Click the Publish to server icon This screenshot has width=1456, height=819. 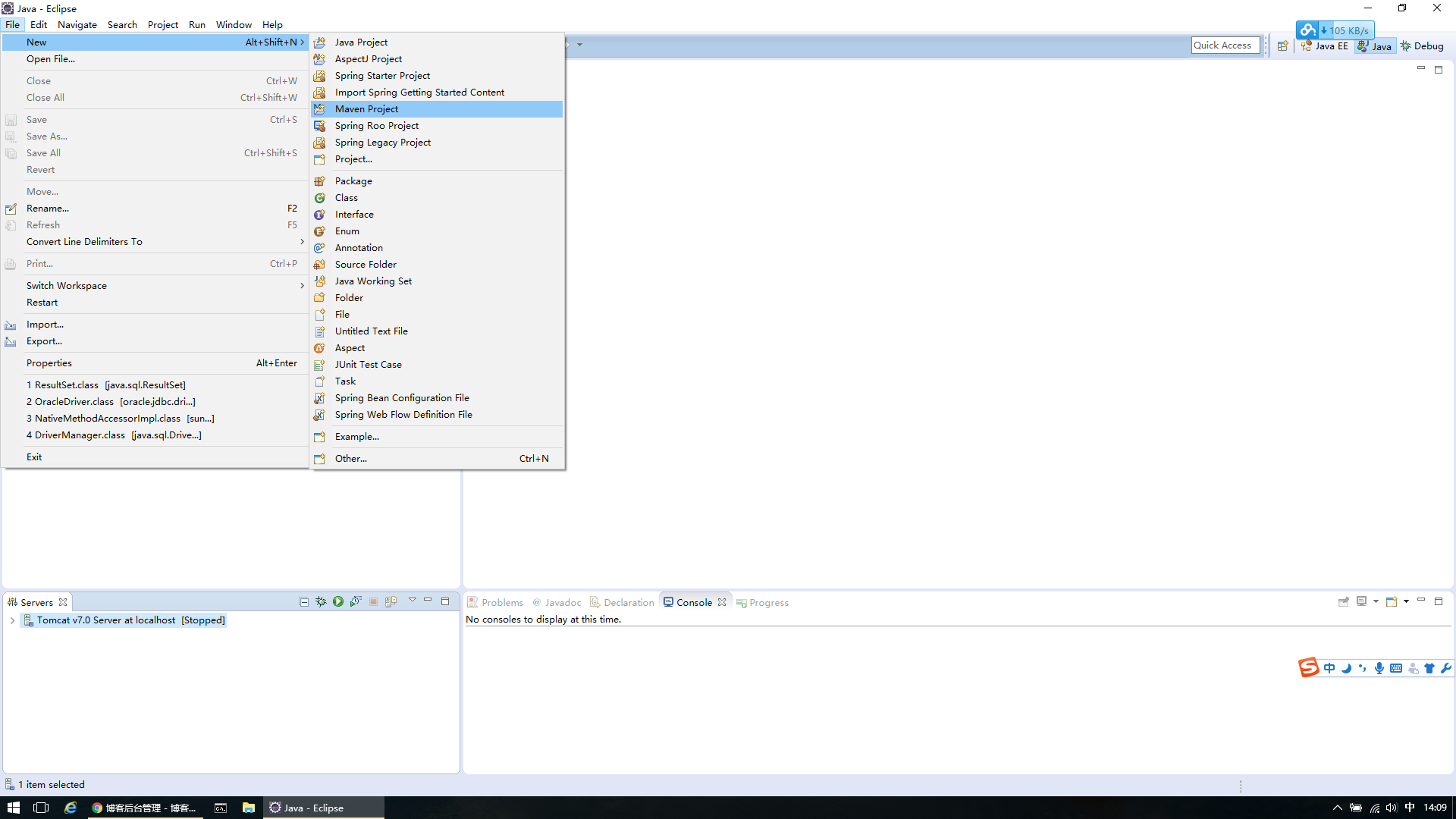click(391, 601)
